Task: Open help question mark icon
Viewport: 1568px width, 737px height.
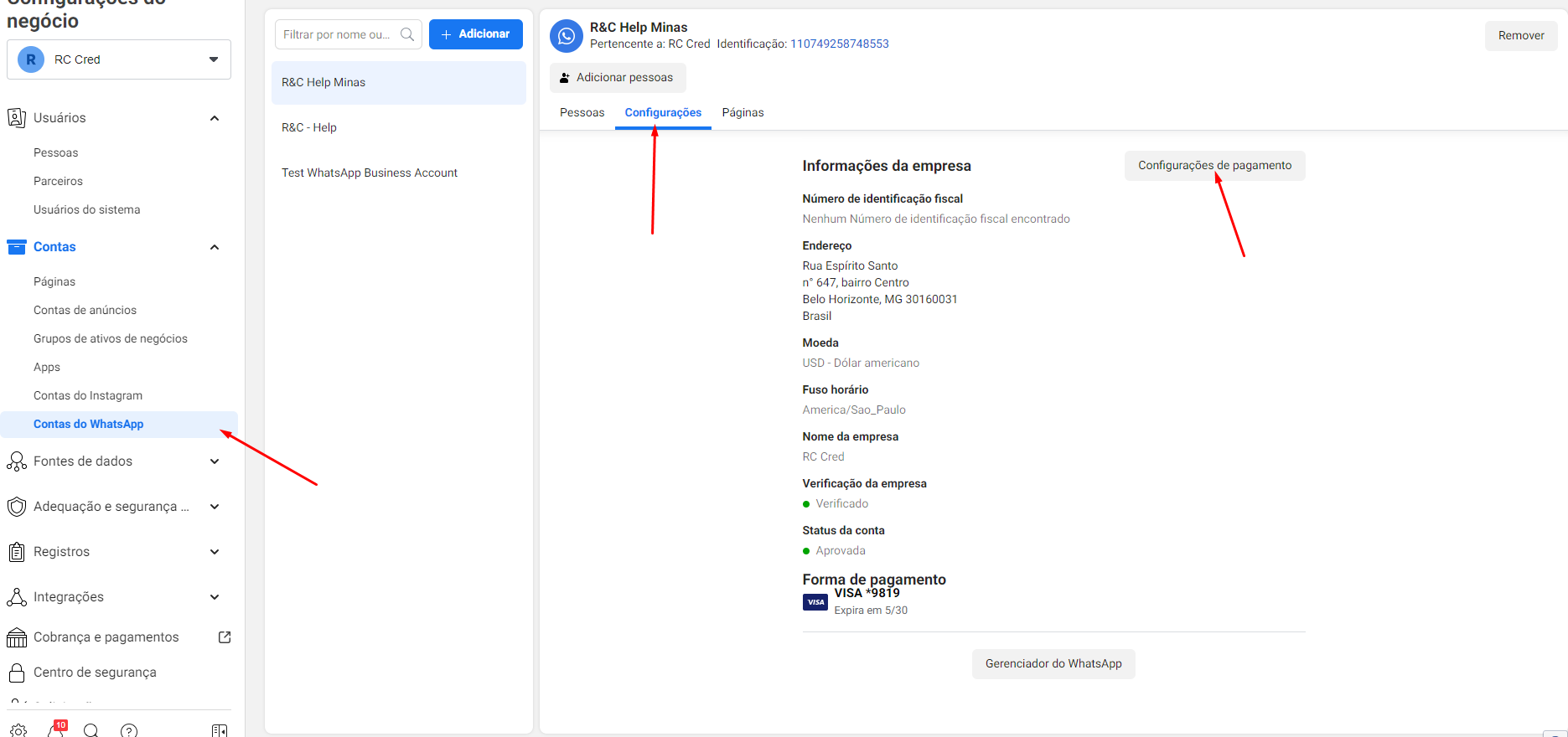Action: 129,730
